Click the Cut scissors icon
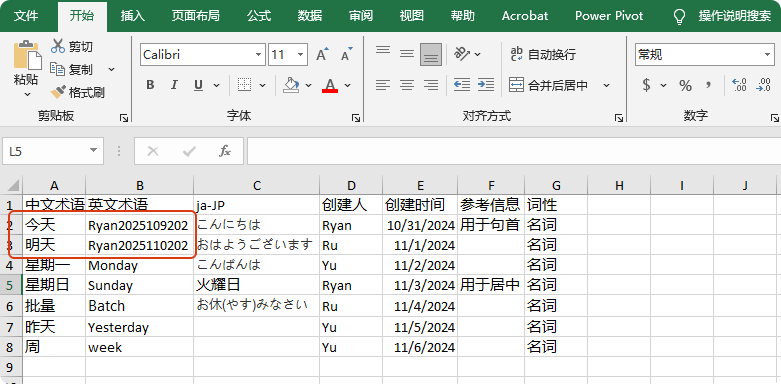The image size is (781, 384). coord(58,46)
